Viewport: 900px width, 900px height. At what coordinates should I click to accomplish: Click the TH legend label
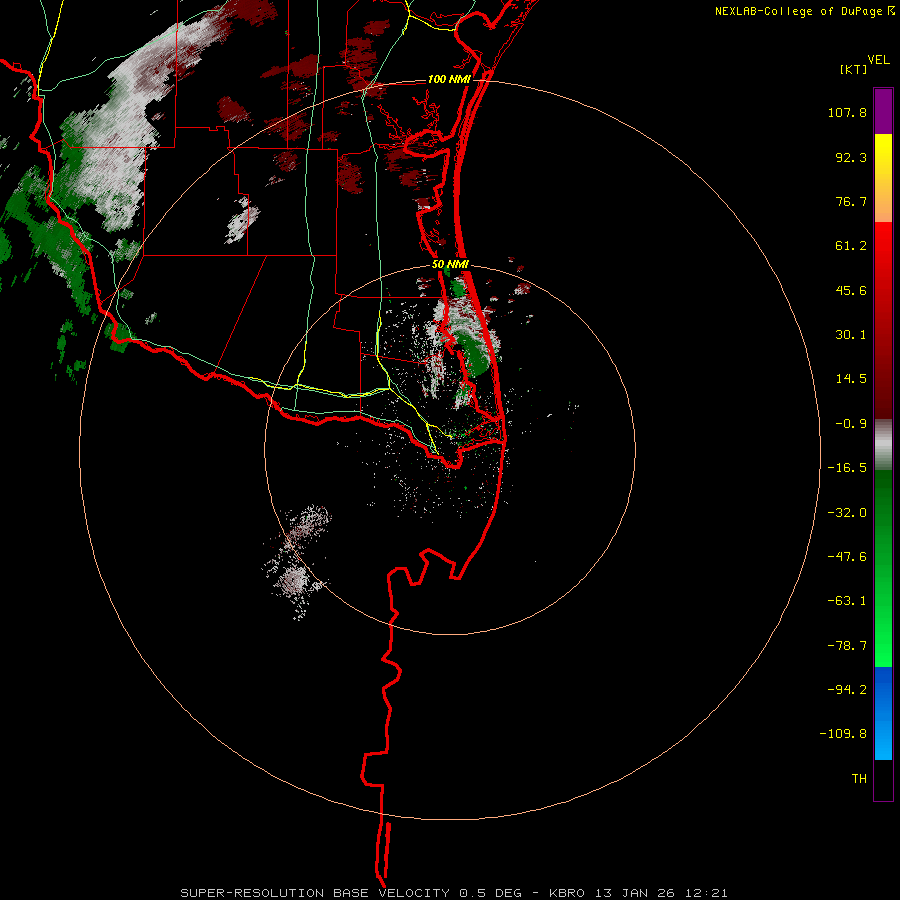click(859, 779)
